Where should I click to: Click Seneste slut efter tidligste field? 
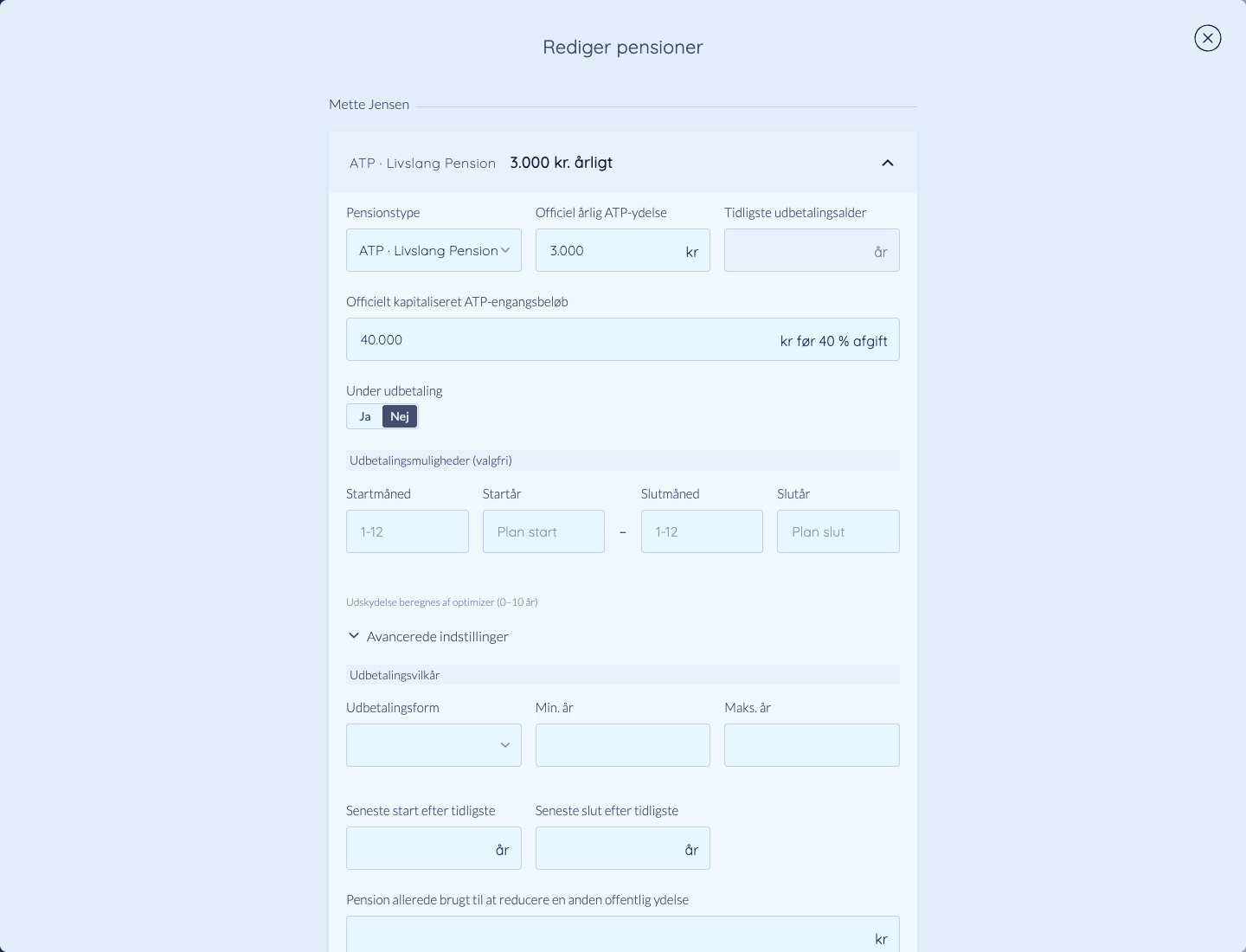623,848
